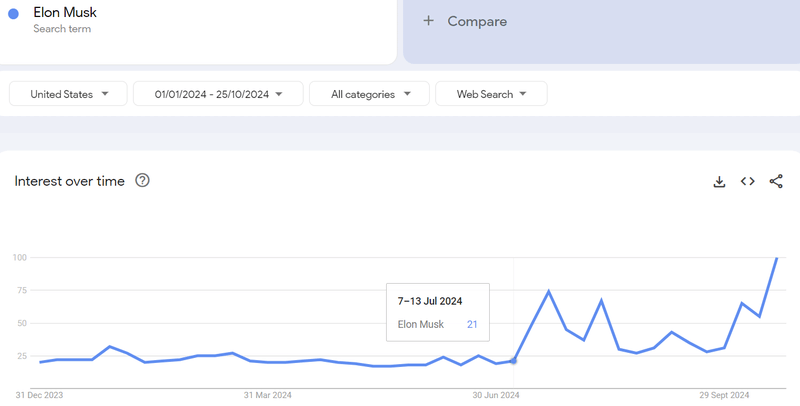Select the 7–13 Jul 2024 data point
Image resolution: width=800 pixels, height=406 pixels.
(x=514, y=360)
